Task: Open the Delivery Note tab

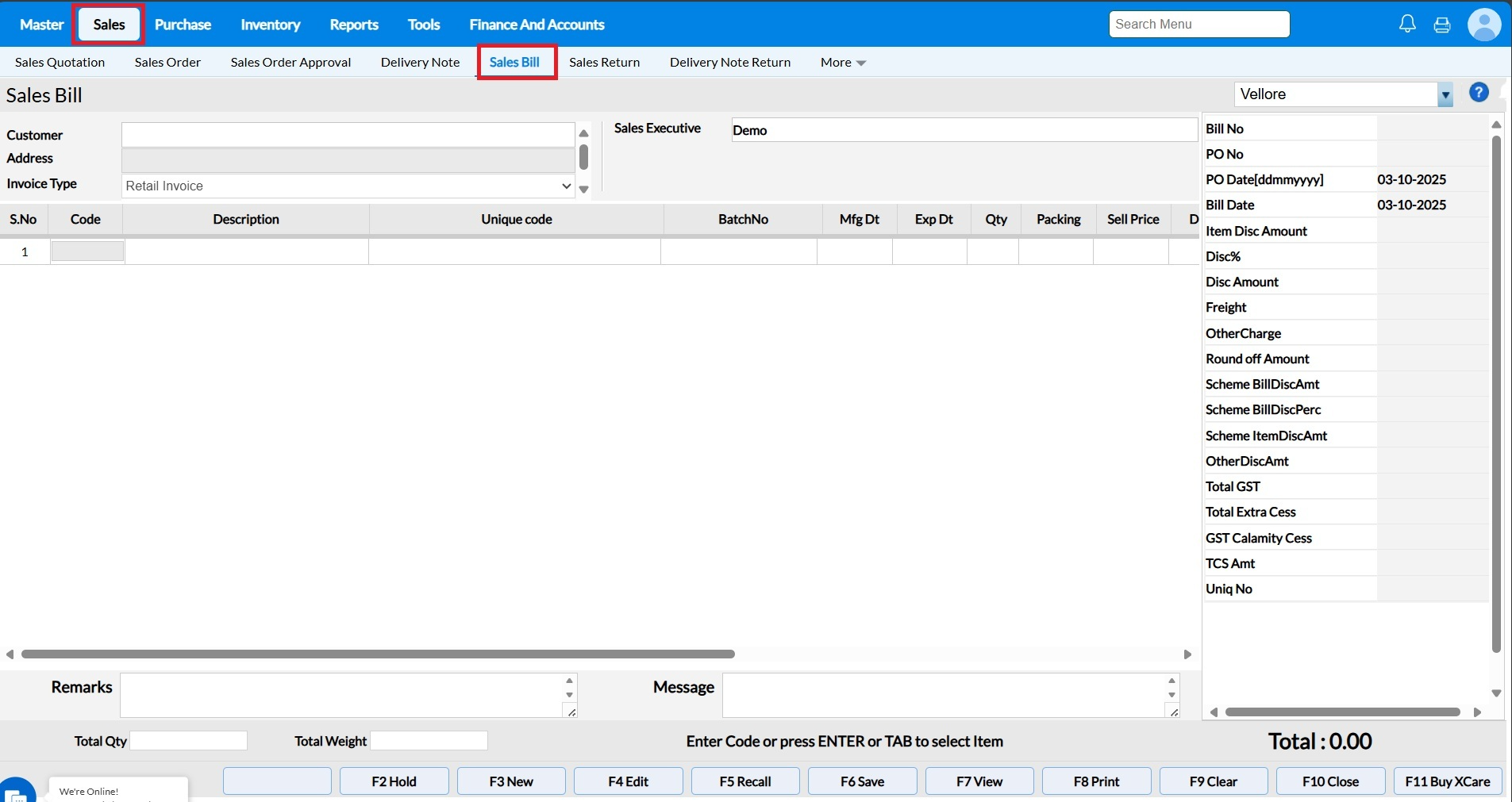Action: coord(420,63)
